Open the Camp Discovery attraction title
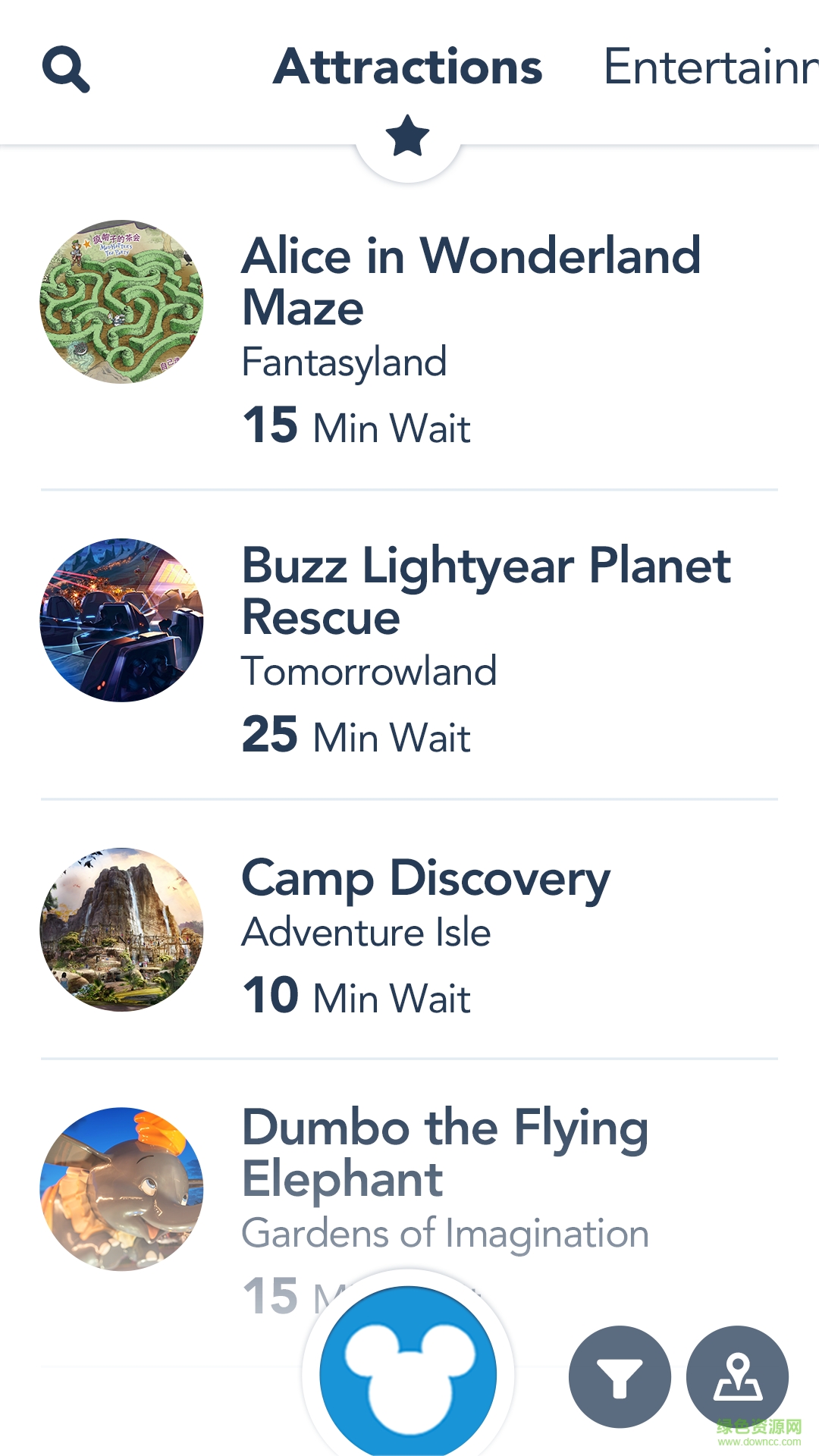 pyautogui.click(x=425, y=878)
